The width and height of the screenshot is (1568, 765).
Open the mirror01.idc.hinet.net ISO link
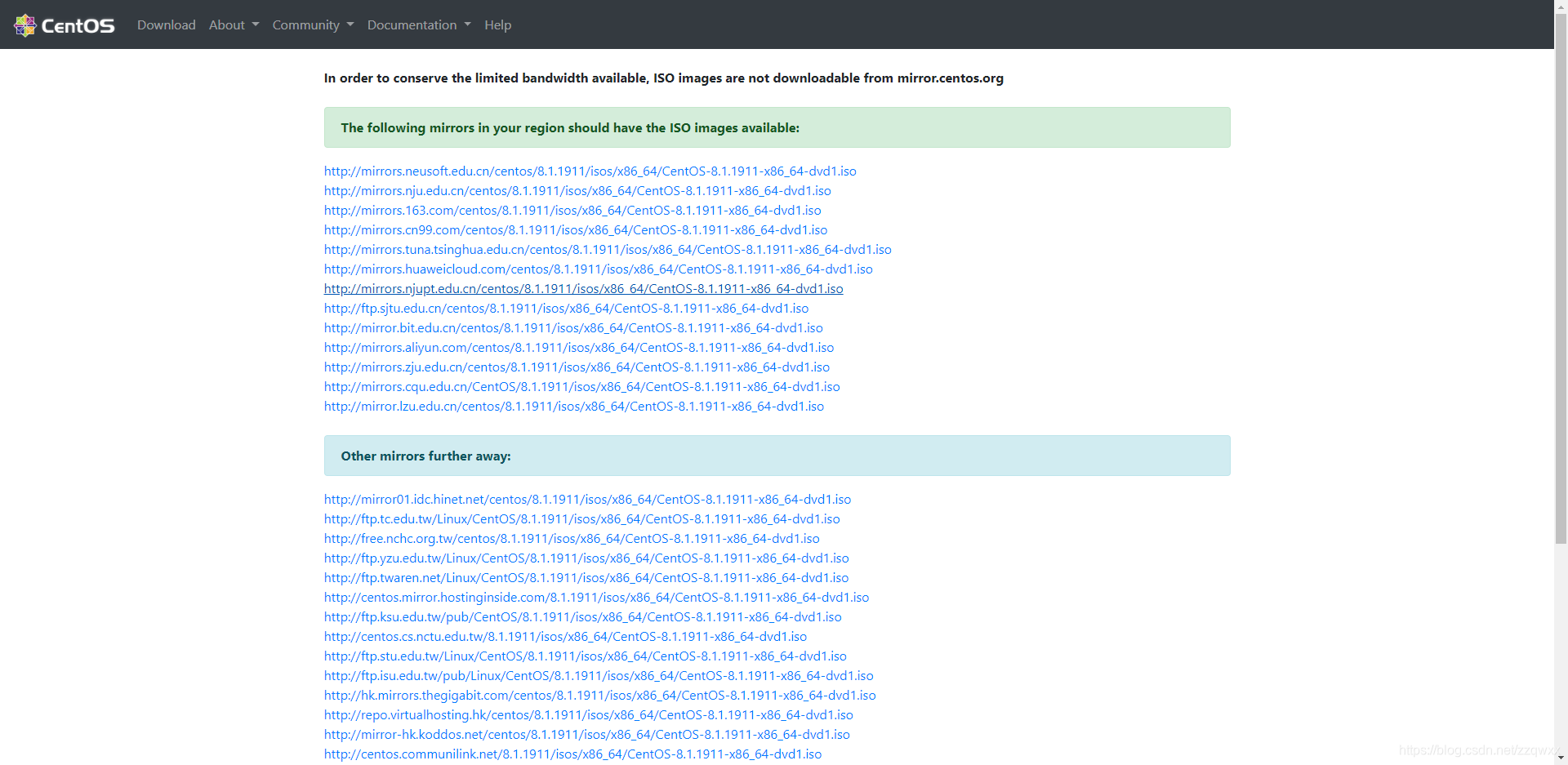point(587,500)
